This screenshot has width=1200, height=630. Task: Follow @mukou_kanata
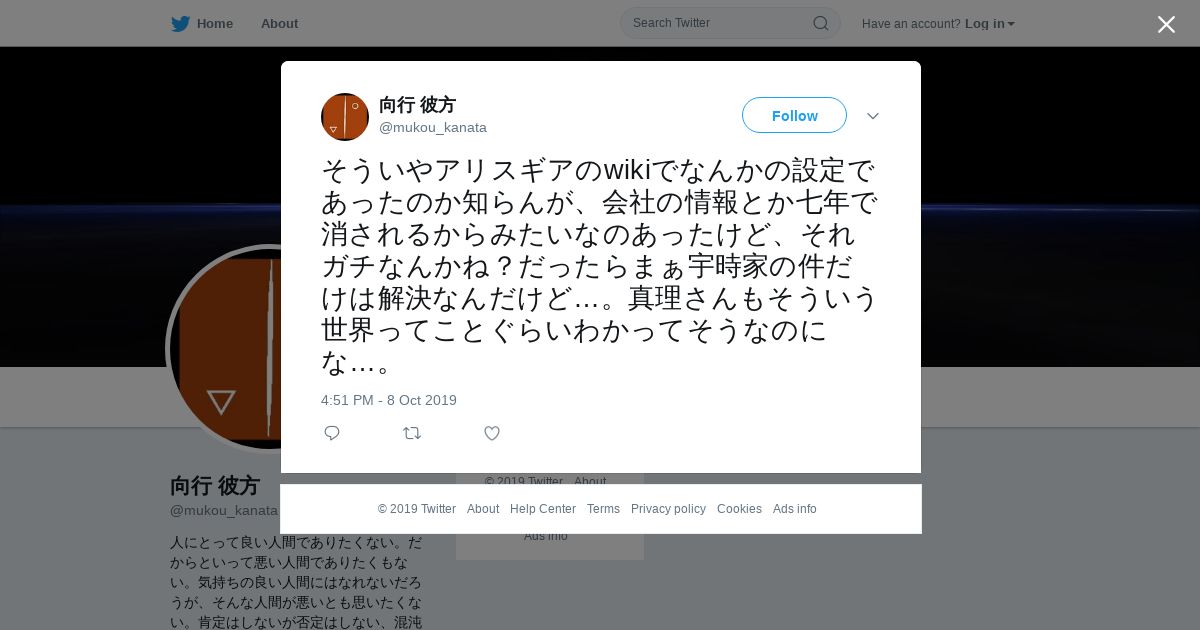pyautogui.click(x=794, y=115)
